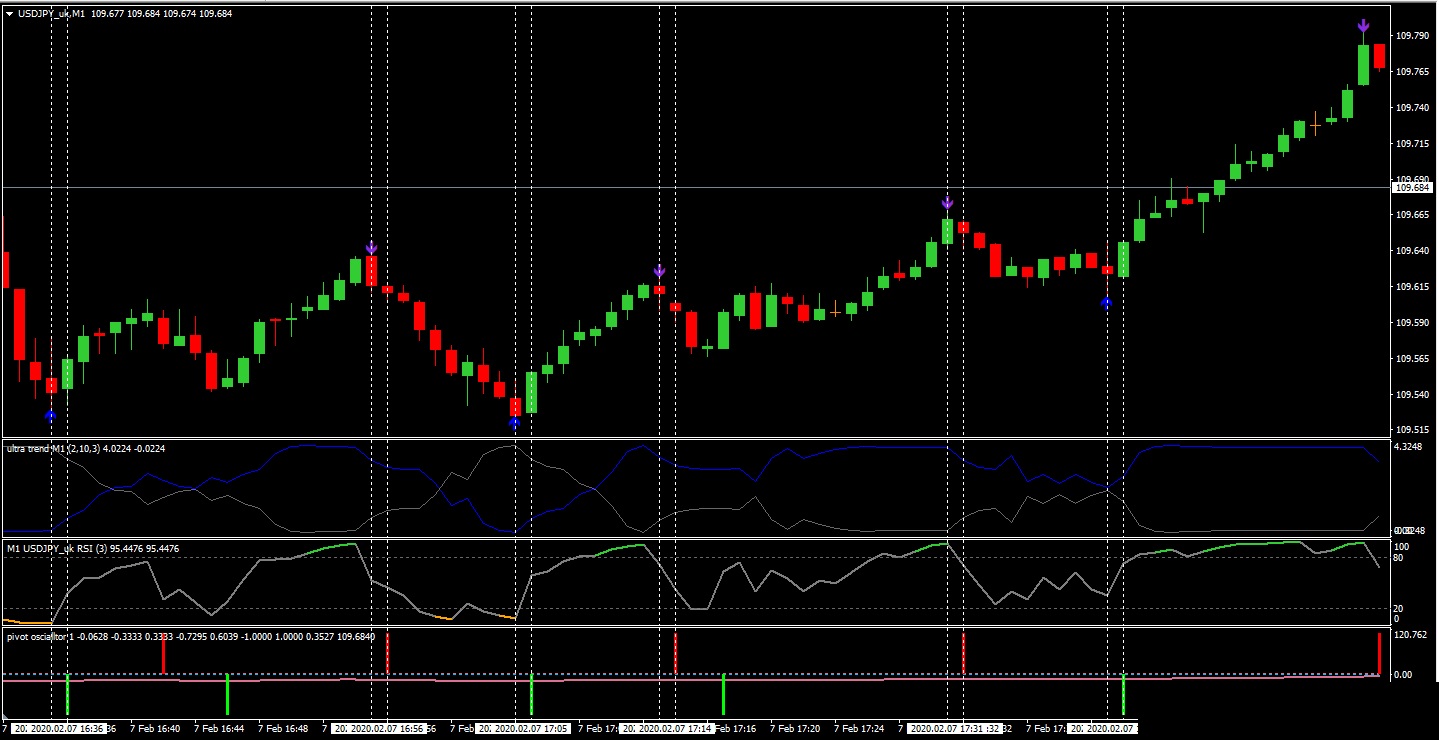This screenshot has height=740, width=1439.
Task: Select the rightmost blue buy arrow
Action: [1106, 302]
